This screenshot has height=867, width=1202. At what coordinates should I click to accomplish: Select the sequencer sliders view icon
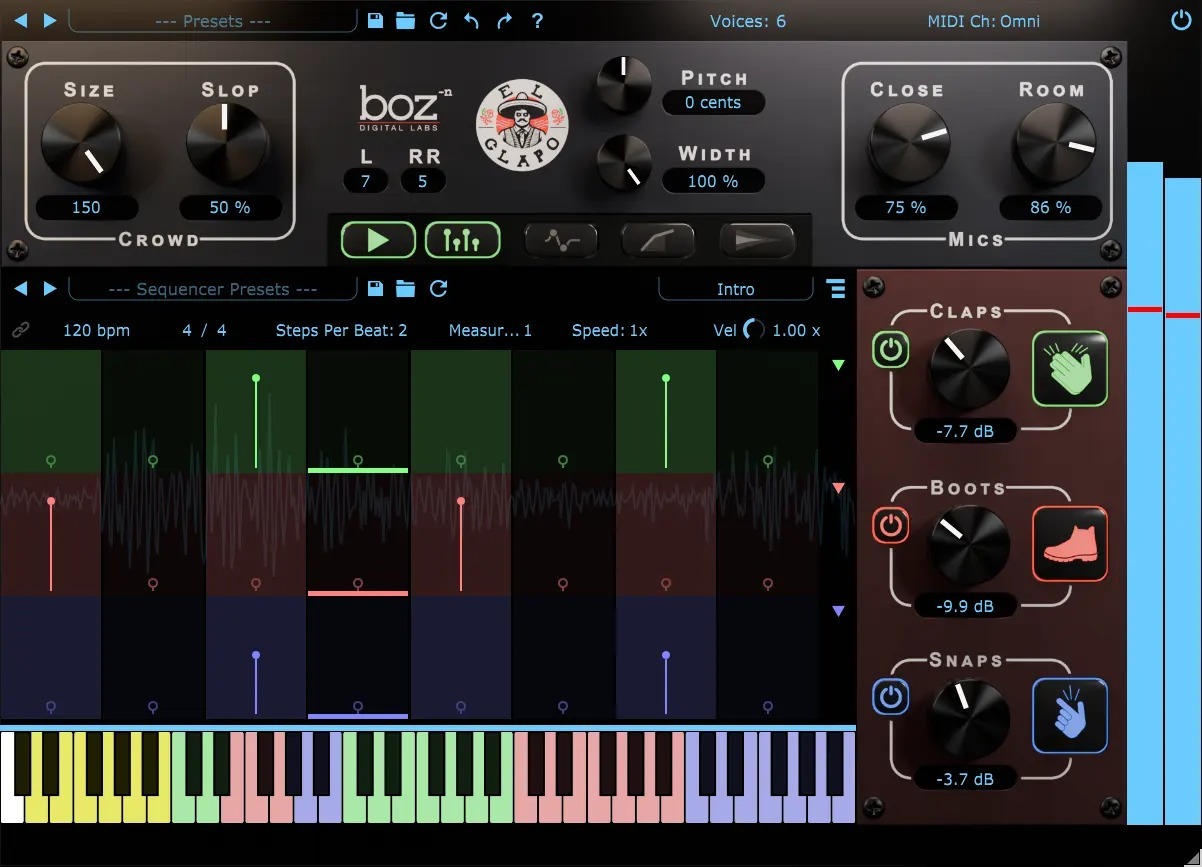pyautogui.click(x=462, y=239)
